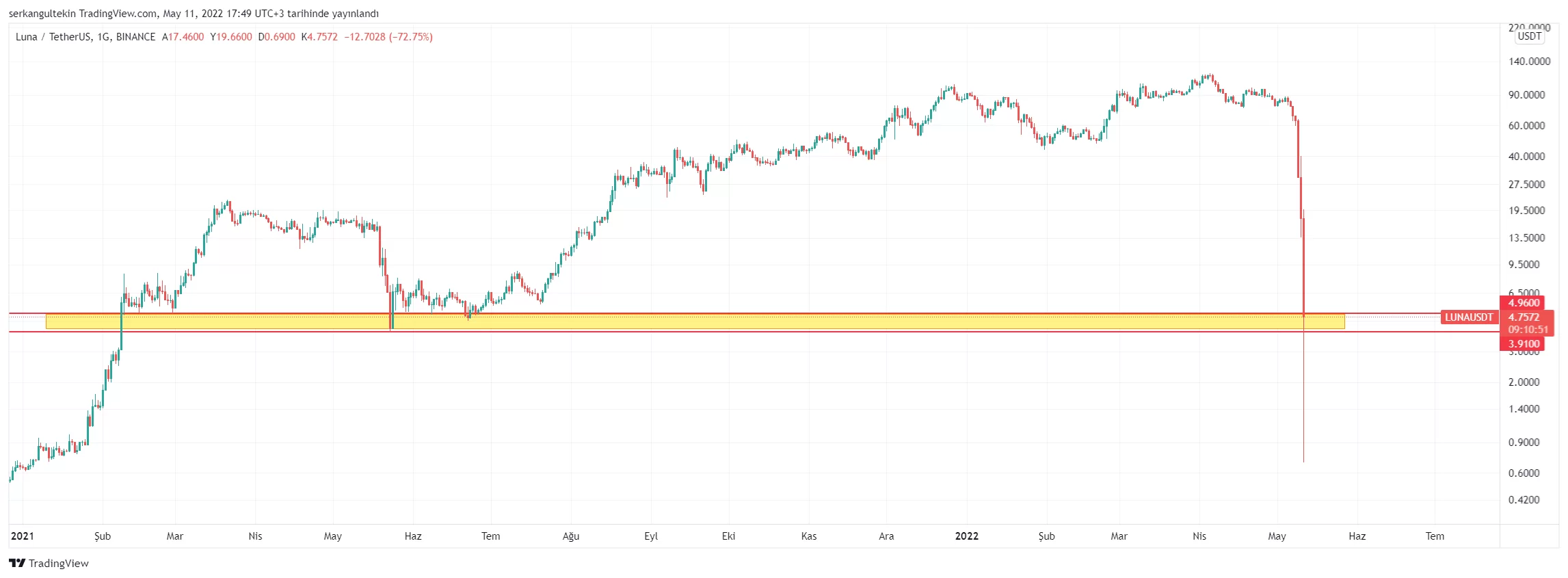Select the 3.9100 red price tag
The width and height of the screenshot is (1568, 578).
coord(1524,344)
